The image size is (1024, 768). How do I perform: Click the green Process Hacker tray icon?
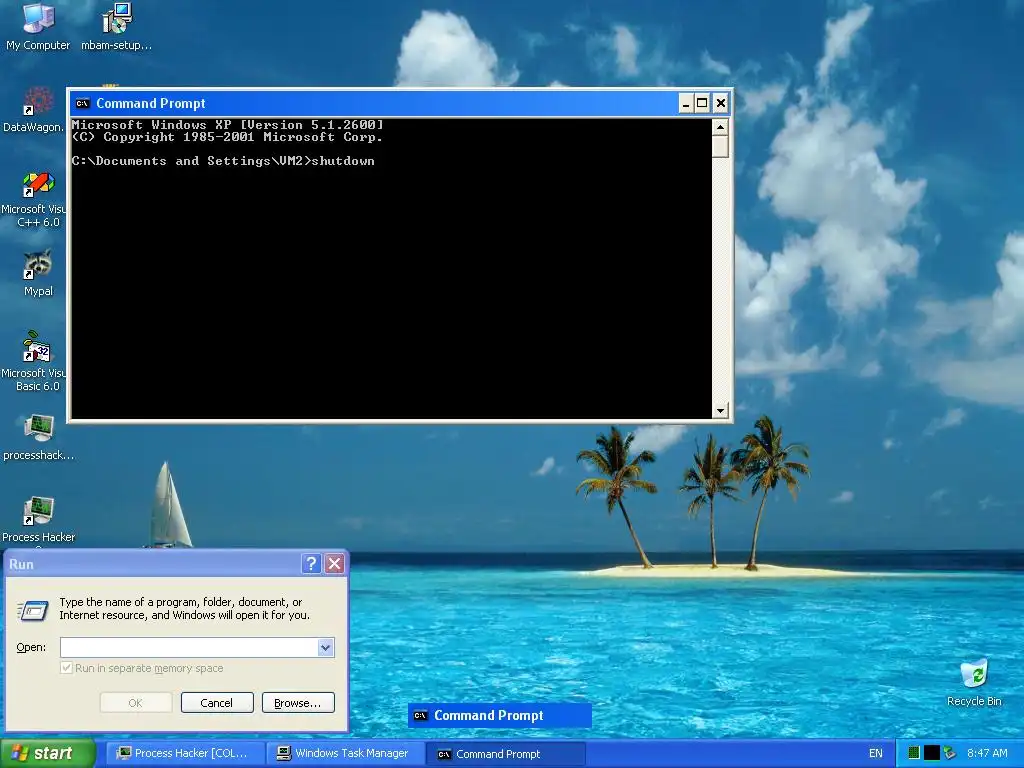[914, 753]
